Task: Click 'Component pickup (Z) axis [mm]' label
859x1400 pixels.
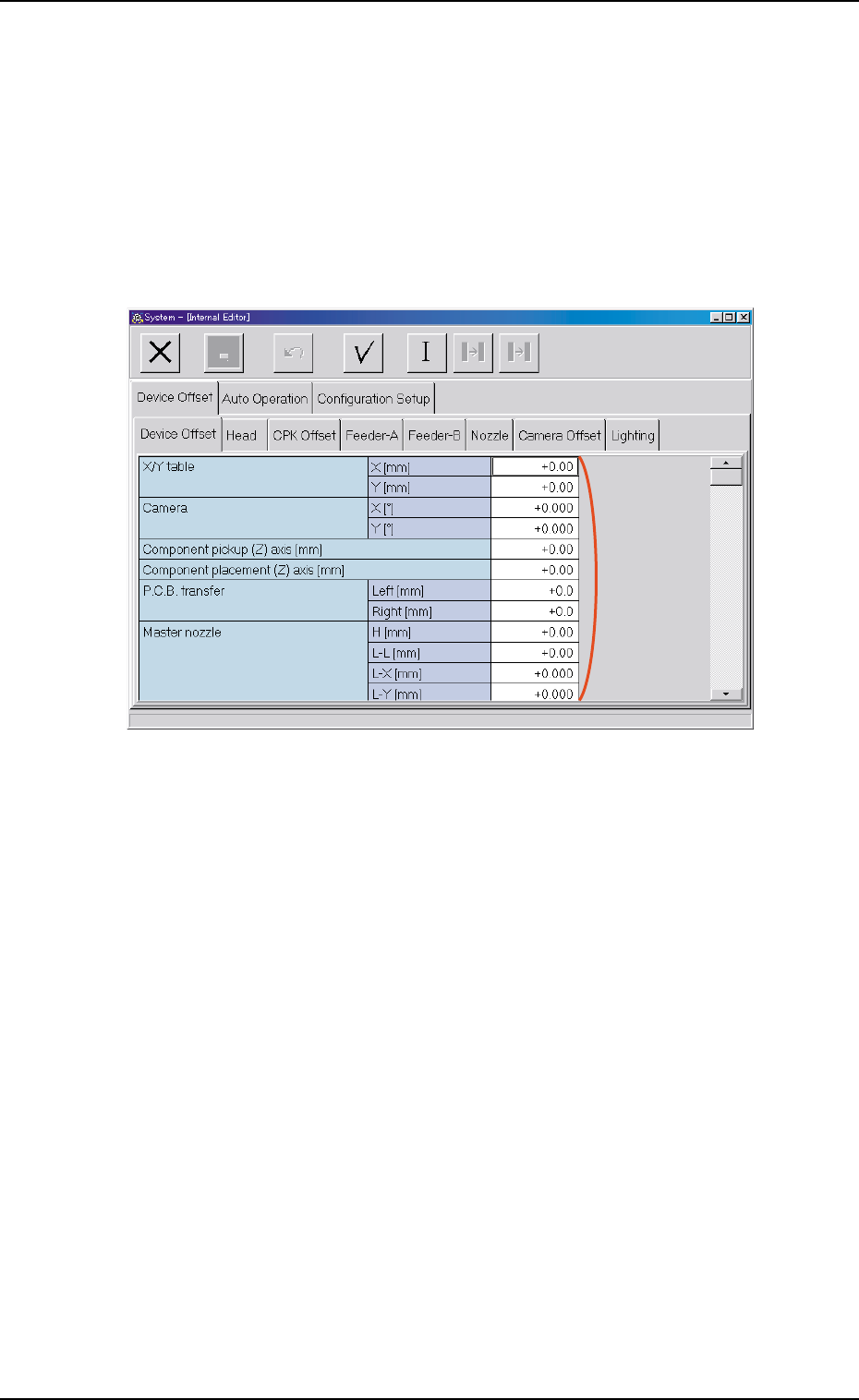Action: 233,549
